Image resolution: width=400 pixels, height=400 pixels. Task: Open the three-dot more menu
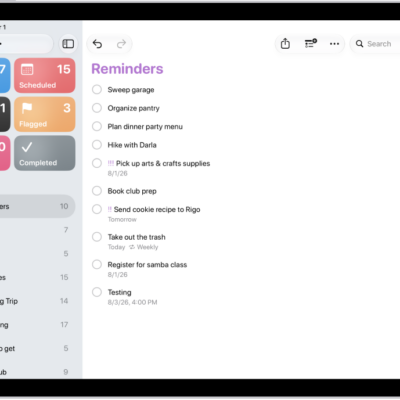pyautogui.click(x=334, y=44)
